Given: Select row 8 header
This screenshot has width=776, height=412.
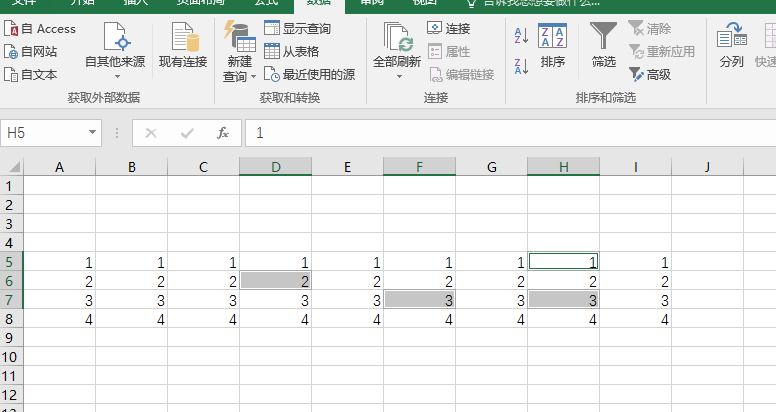Looking at the screenshot, I should pos(11,318).
